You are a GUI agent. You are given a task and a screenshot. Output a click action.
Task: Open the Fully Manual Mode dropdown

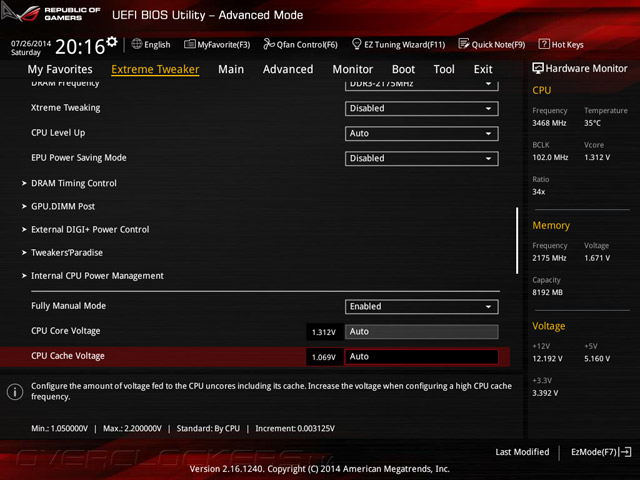coord(421,307)
